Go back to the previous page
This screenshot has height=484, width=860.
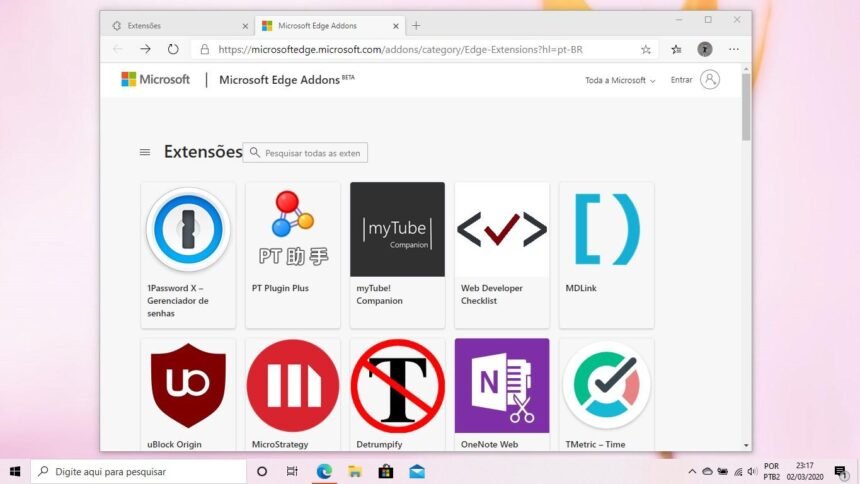point(118,49)
